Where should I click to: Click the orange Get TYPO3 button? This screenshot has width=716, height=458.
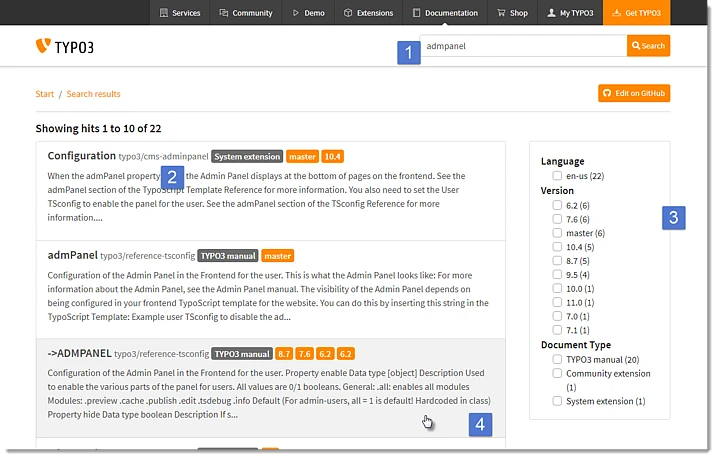pyautogui.click(x=636, y=13)
